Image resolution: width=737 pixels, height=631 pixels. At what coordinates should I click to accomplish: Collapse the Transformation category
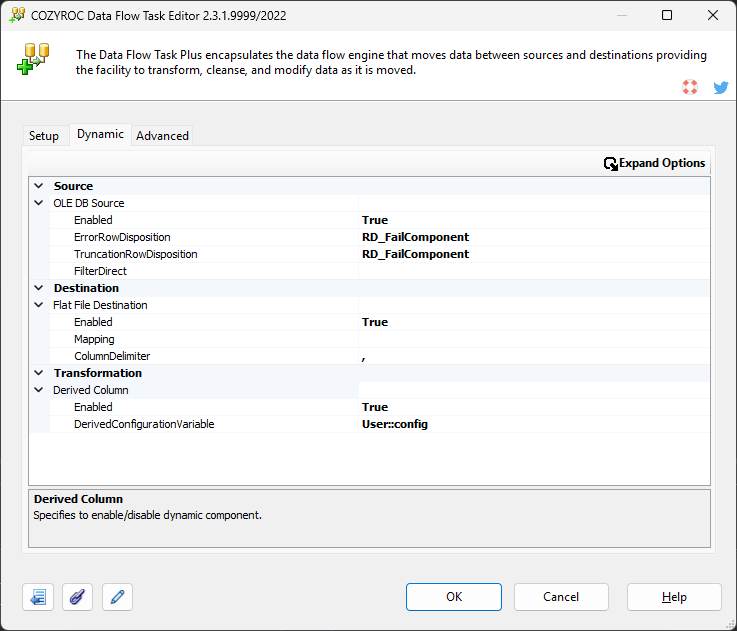click(39, 373)
